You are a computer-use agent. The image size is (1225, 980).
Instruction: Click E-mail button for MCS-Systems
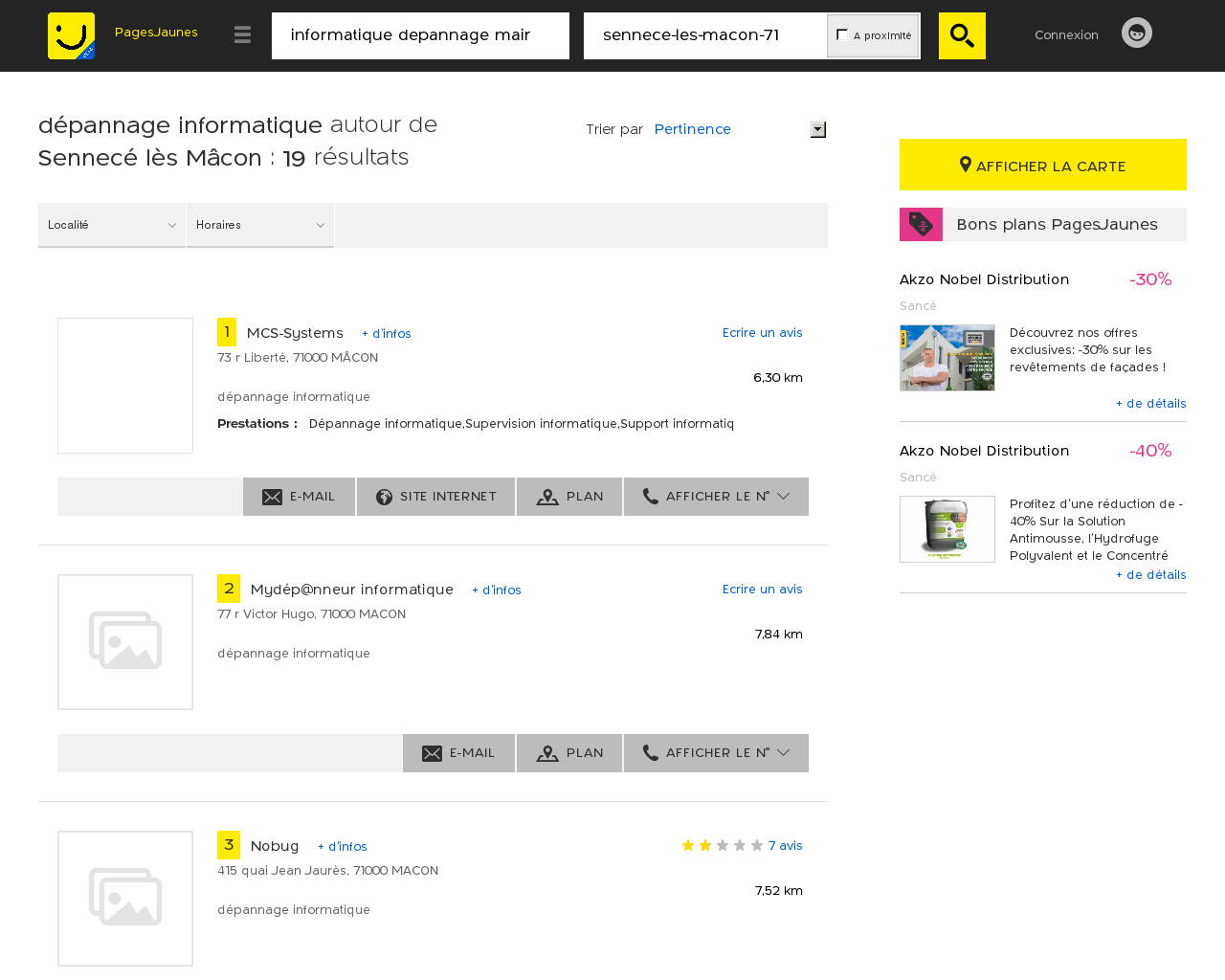click(x=299, y=497)
